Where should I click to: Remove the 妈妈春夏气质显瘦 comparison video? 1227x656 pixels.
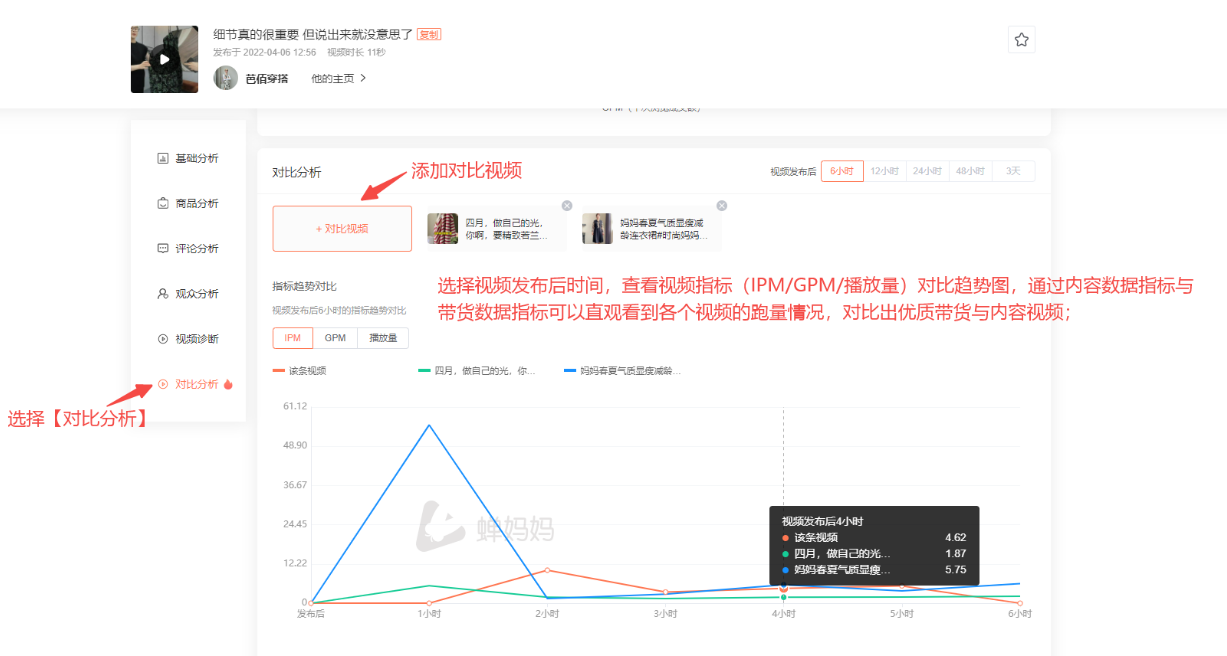722,205
